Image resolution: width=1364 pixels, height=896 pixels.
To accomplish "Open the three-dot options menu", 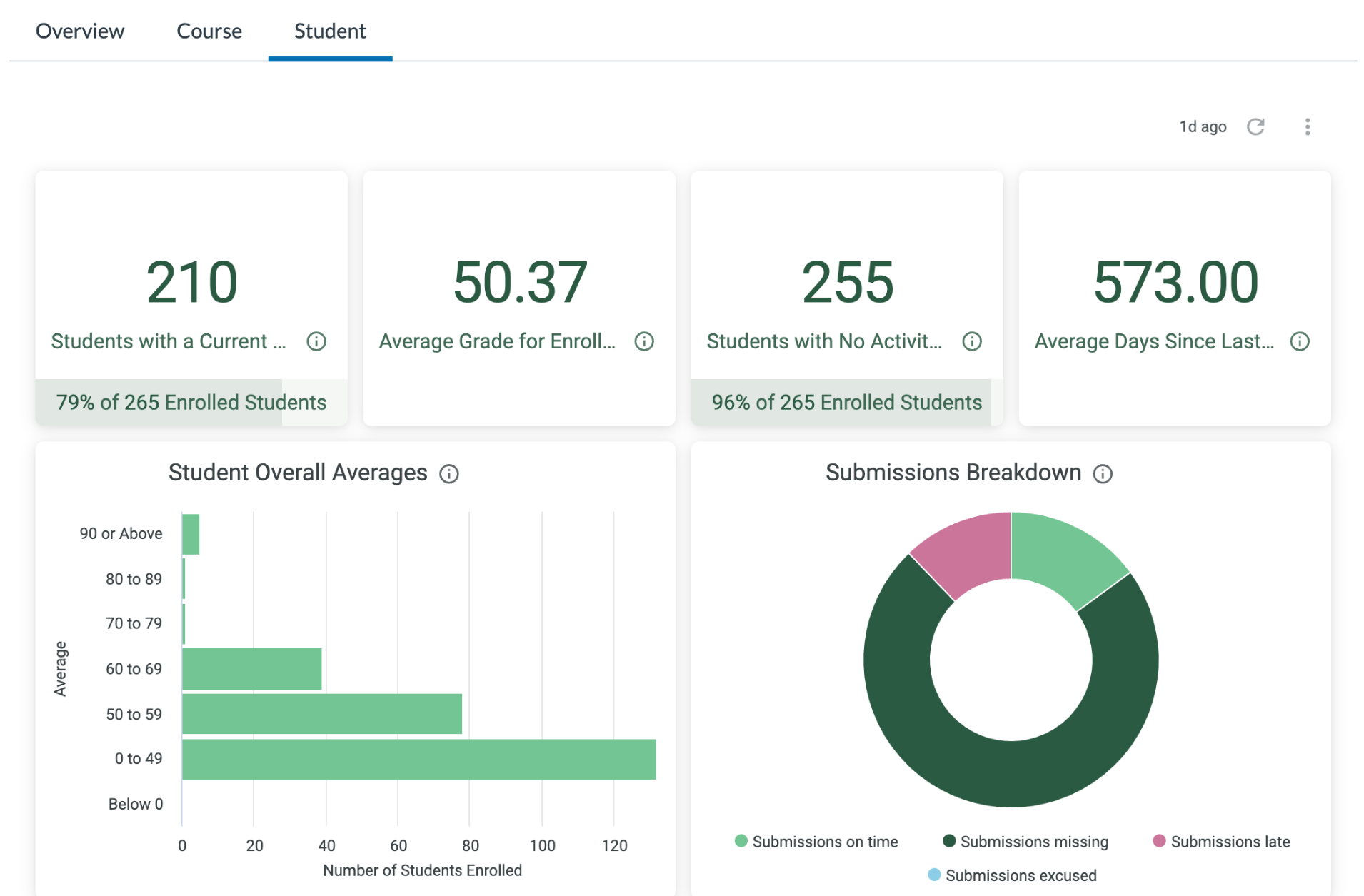I will (x=1307, y=127).
